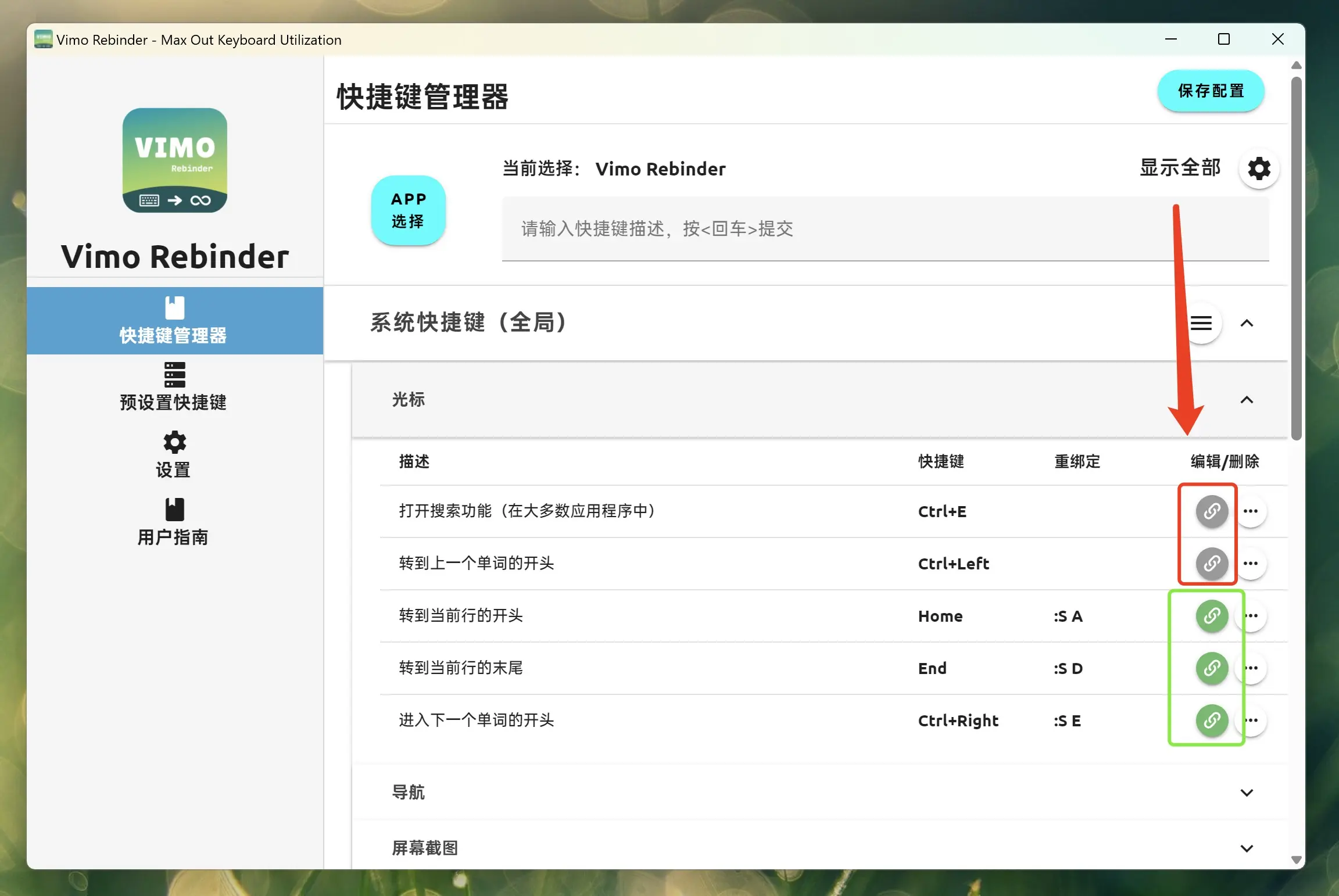The image size is (1339, 896).
Task: Open the 快捷键管理器 sidebar tab
Action: [174, 321]
